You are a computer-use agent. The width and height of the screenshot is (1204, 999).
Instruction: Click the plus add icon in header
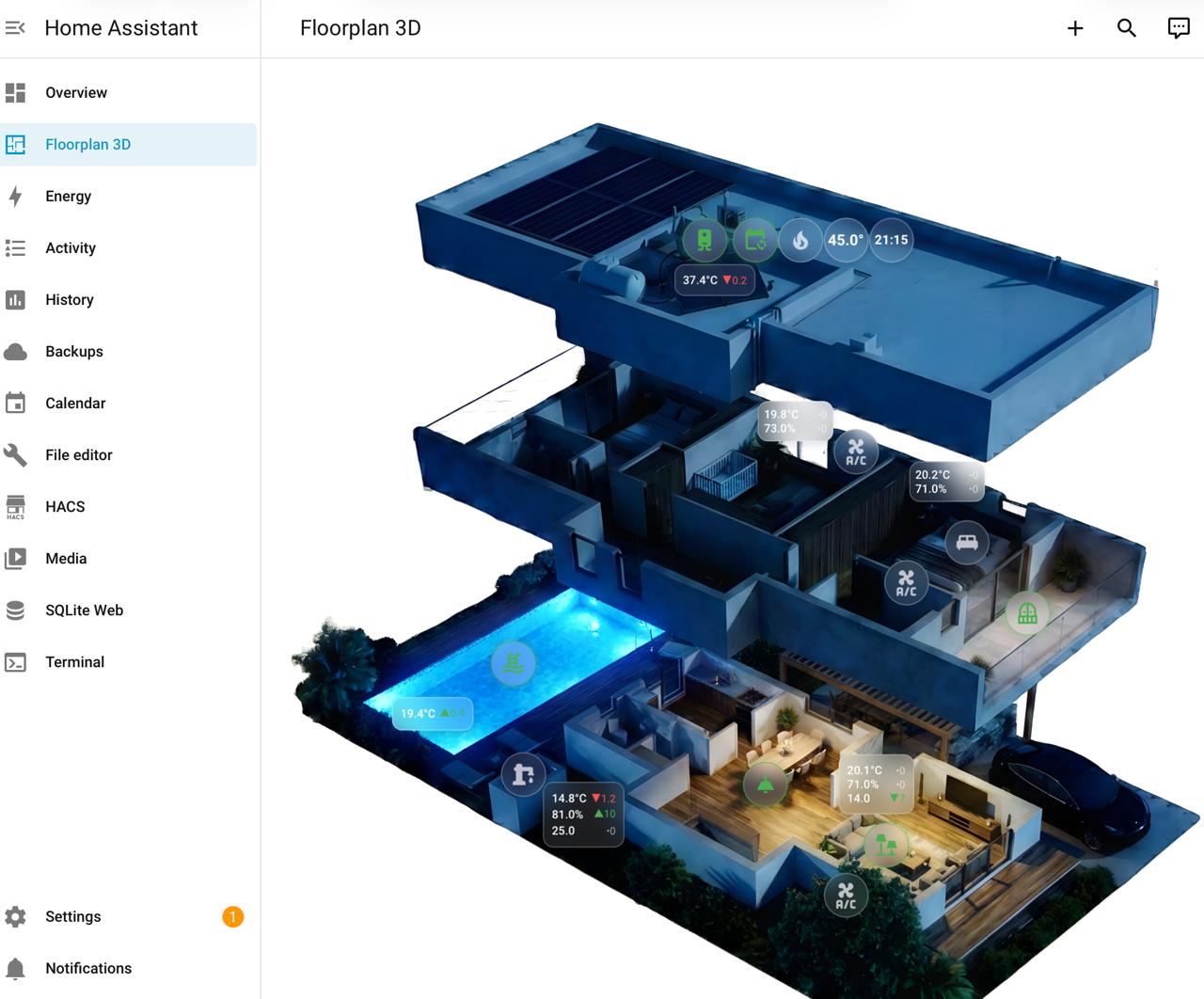pos(1075,28)
